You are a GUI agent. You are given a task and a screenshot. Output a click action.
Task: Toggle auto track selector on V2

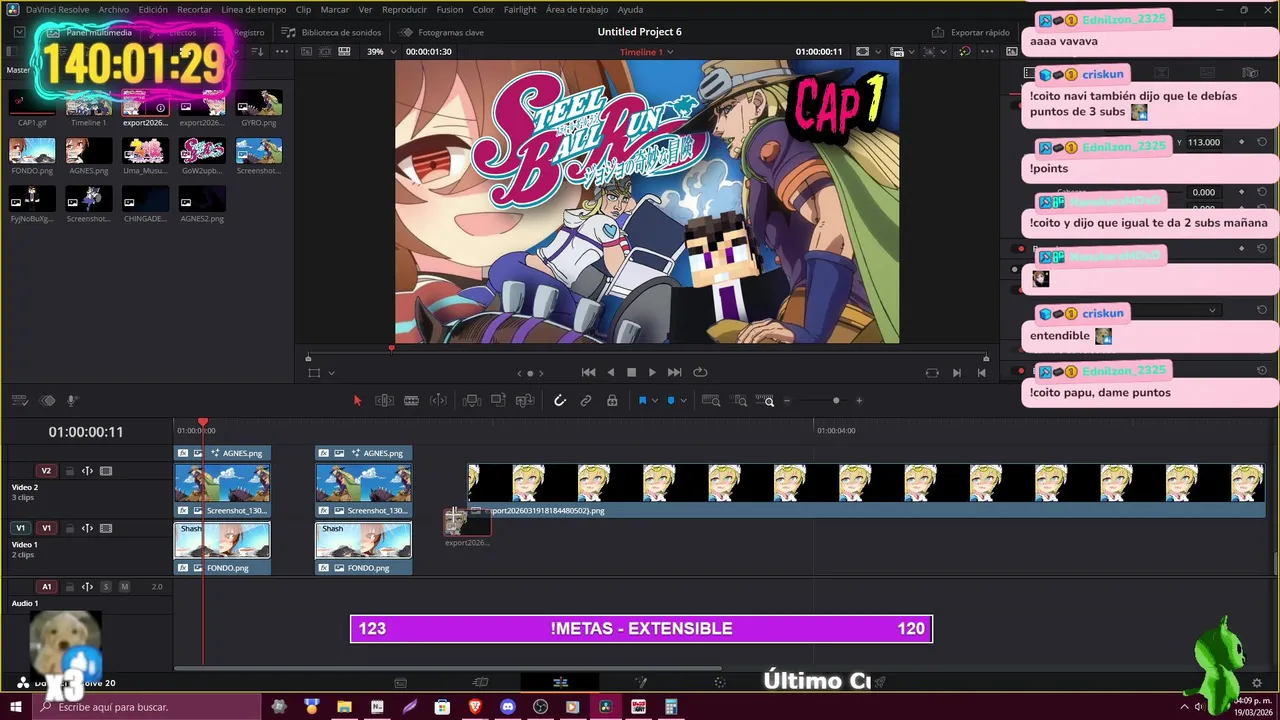coord(87,471)
